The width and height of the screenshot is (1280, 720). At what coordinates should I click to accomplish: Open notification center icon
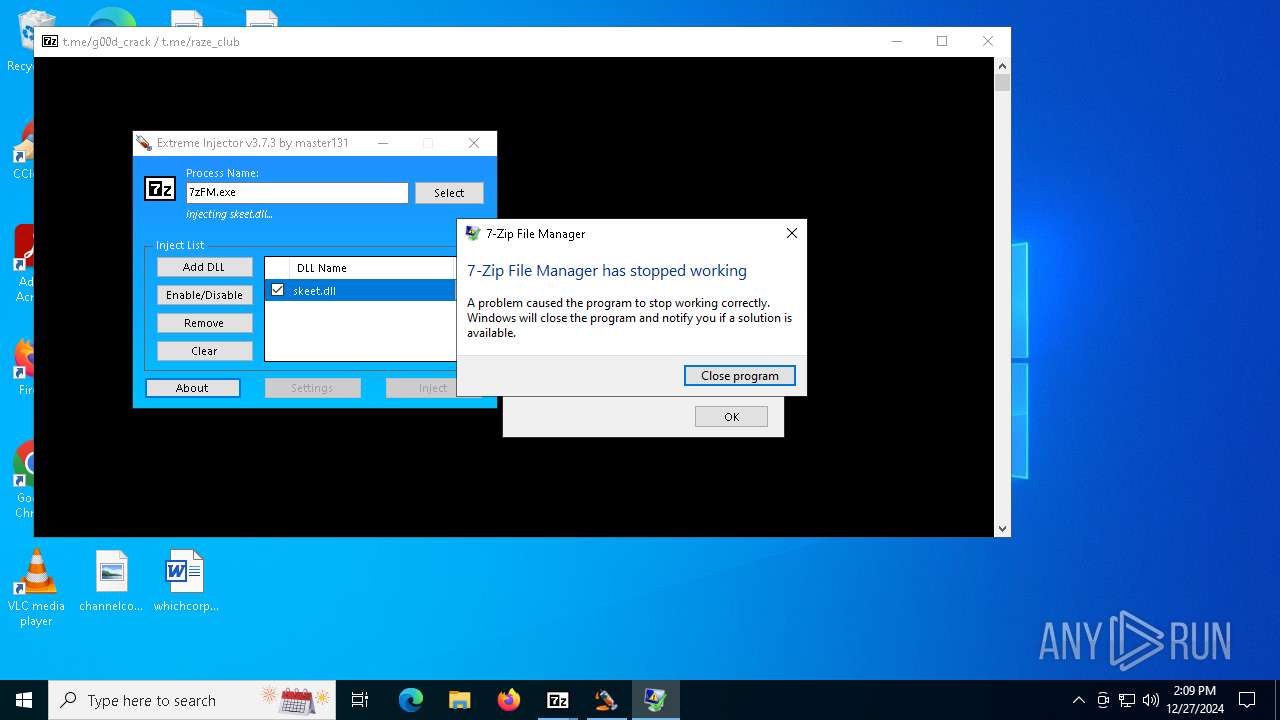point(1247,700)
